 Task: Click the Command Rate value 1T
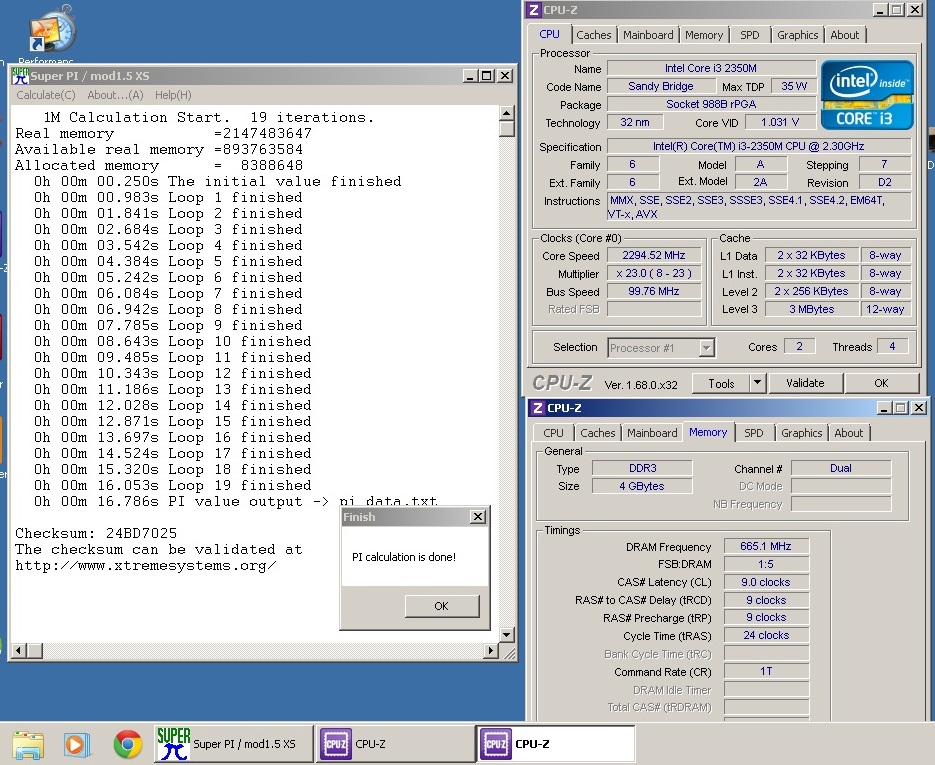(x=766, y=671)
